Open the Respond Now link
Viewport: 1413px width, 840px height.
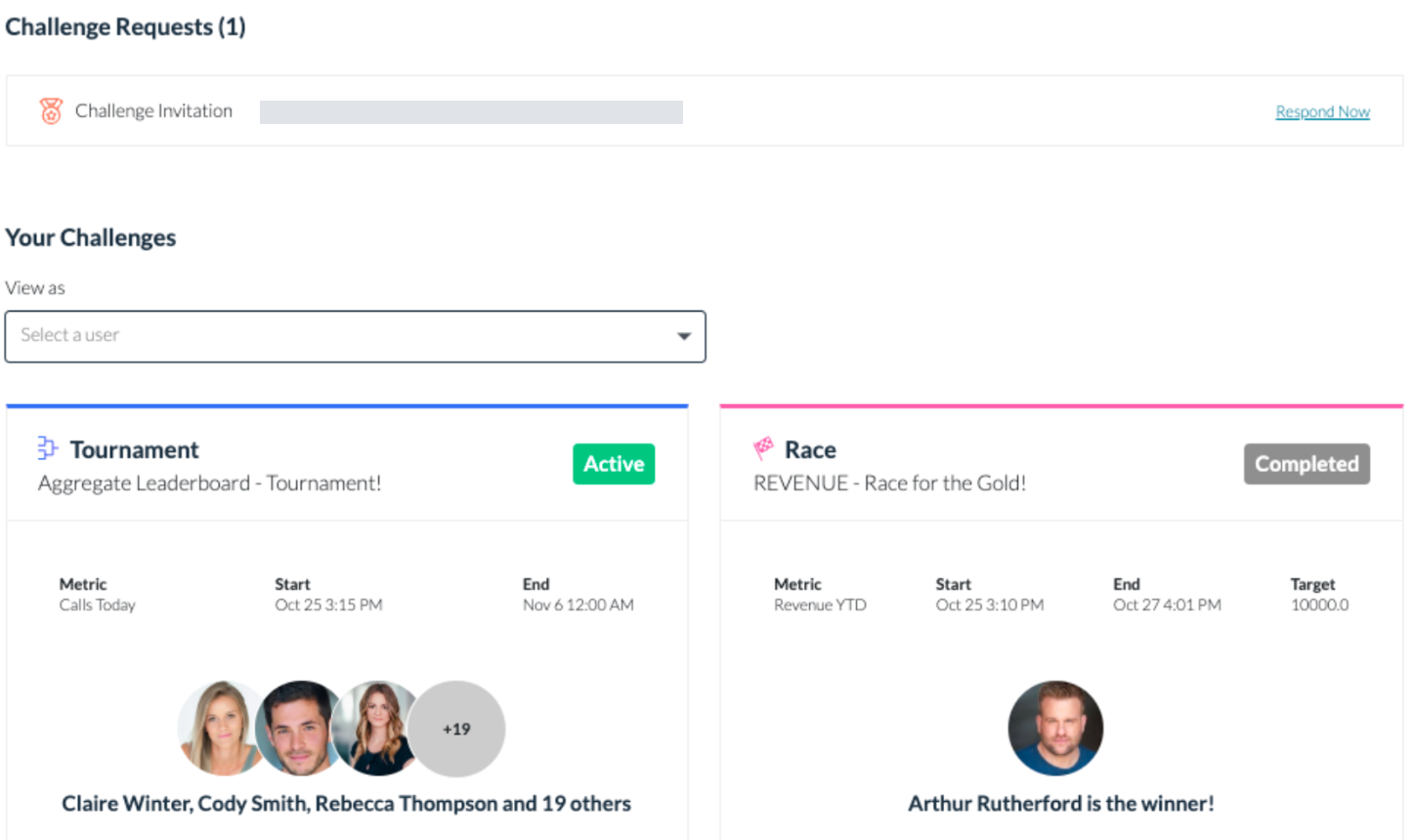[1322, 111]
